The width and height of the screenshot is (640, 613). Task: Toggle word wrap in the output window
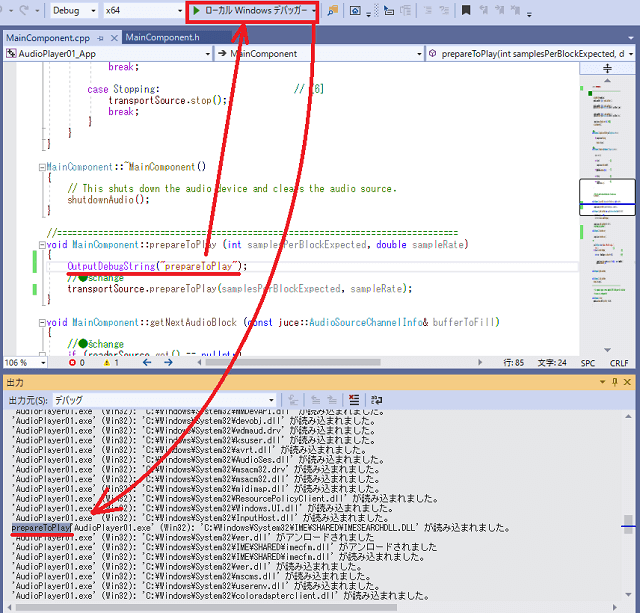(x=376, y=400)
